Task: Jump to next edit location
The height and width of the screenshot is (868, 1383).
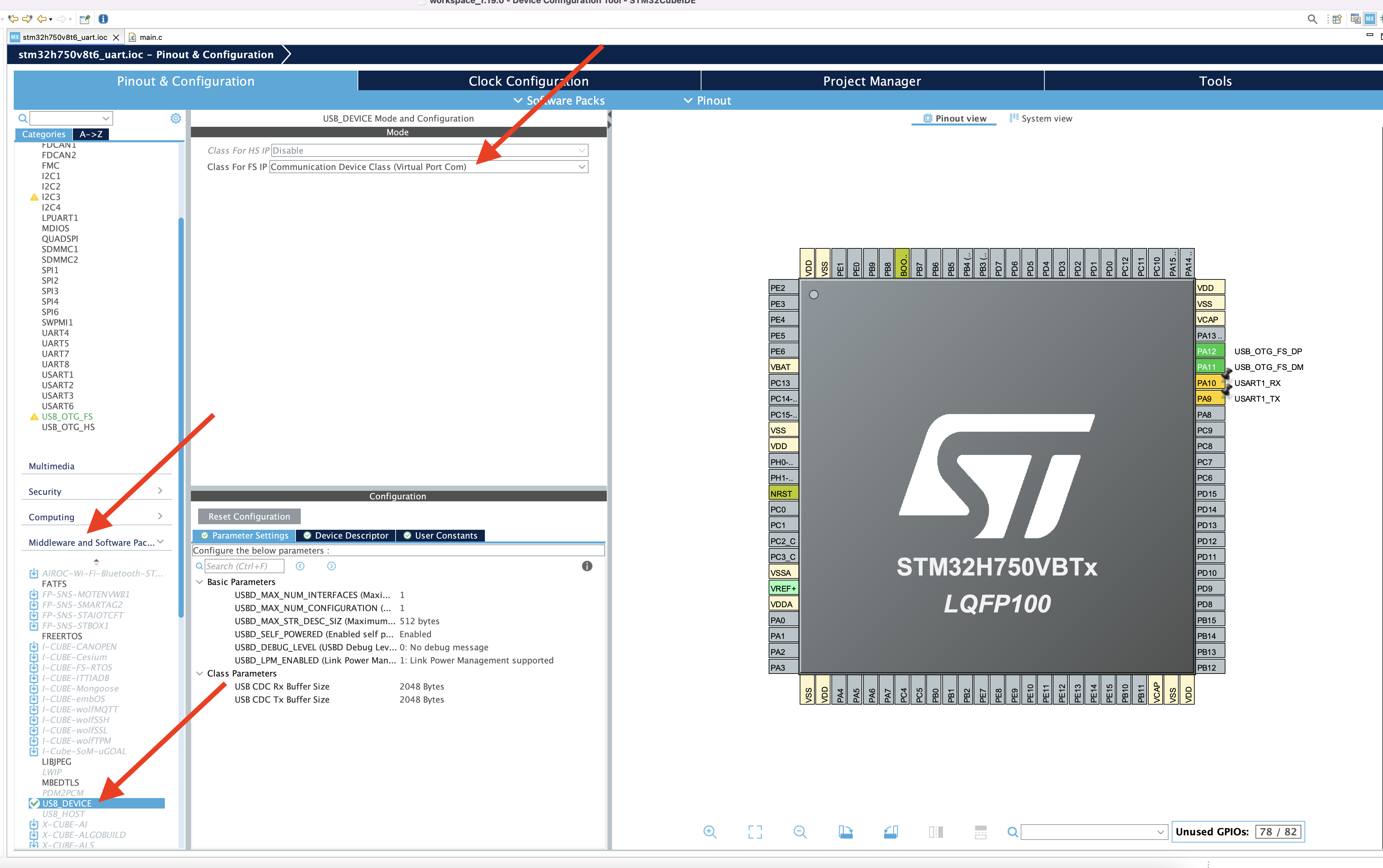Action: 27,19
